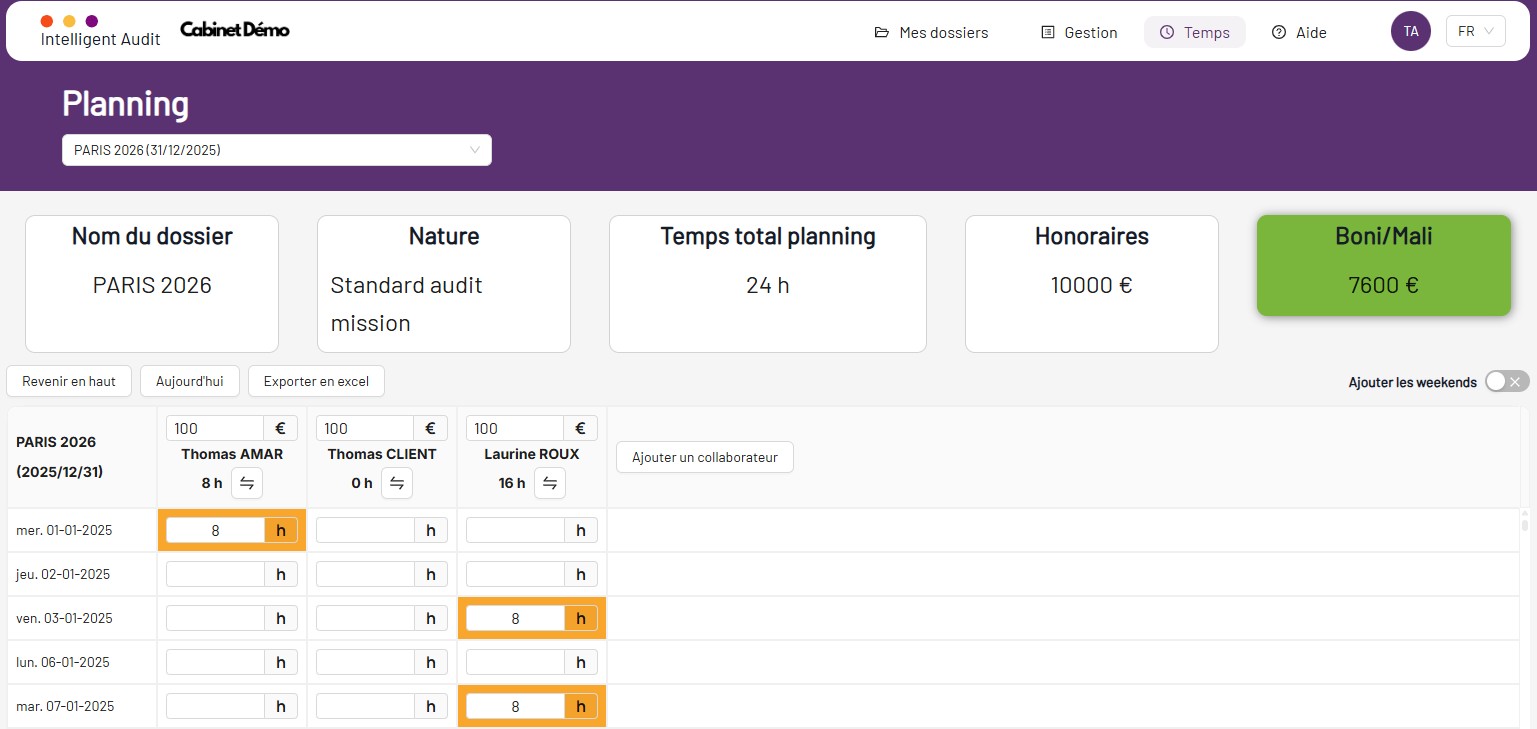
Task: Open the Gestion menu
Action: click(x=1079, y=32)
